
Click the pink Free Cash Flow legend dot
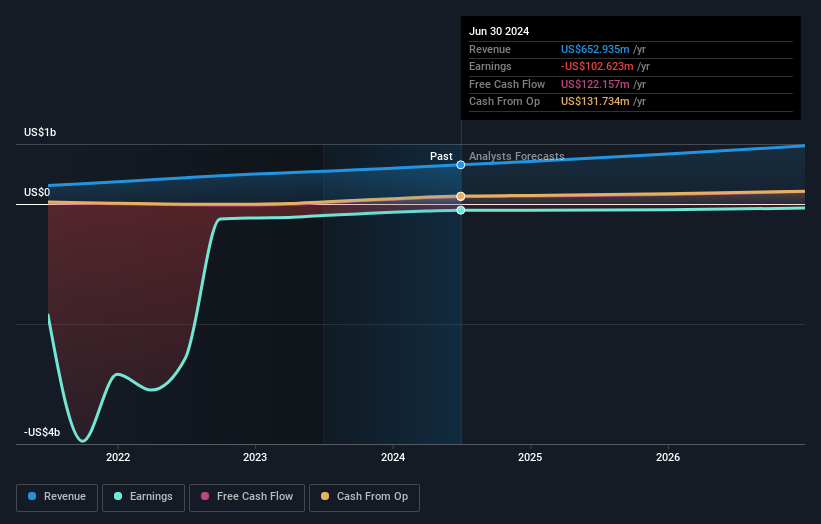click(x=205, y=496)
